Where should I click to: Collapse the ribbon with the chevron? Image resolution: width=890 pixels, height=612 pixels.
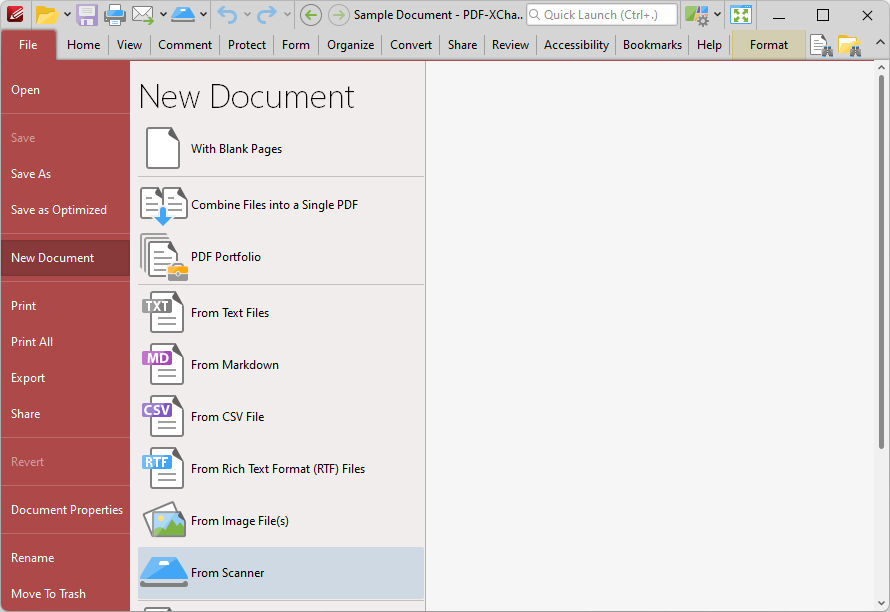point(880,43)
